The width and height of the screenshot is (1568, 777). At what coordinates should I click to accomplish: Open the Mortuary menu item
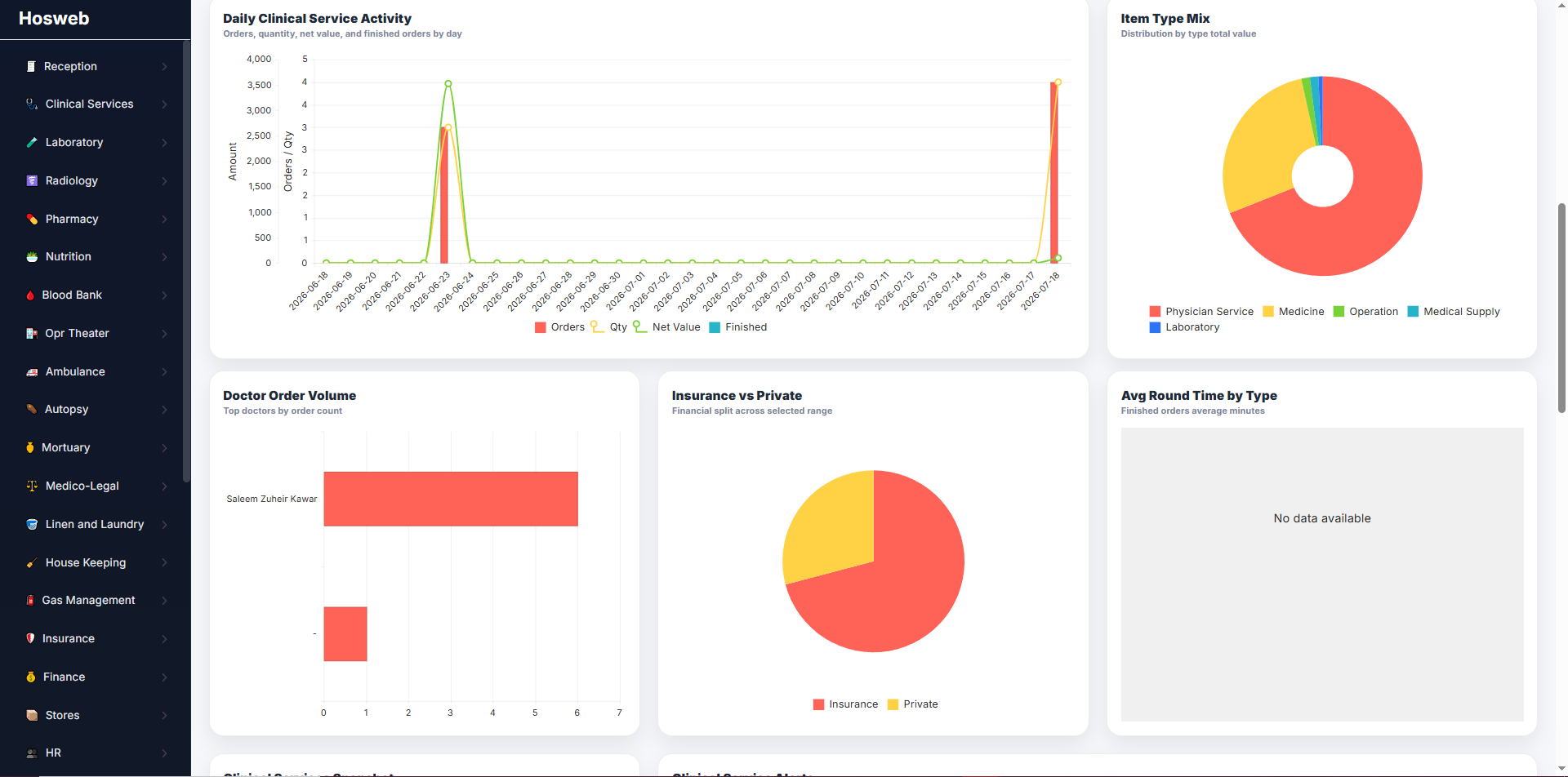coord(96,448)
